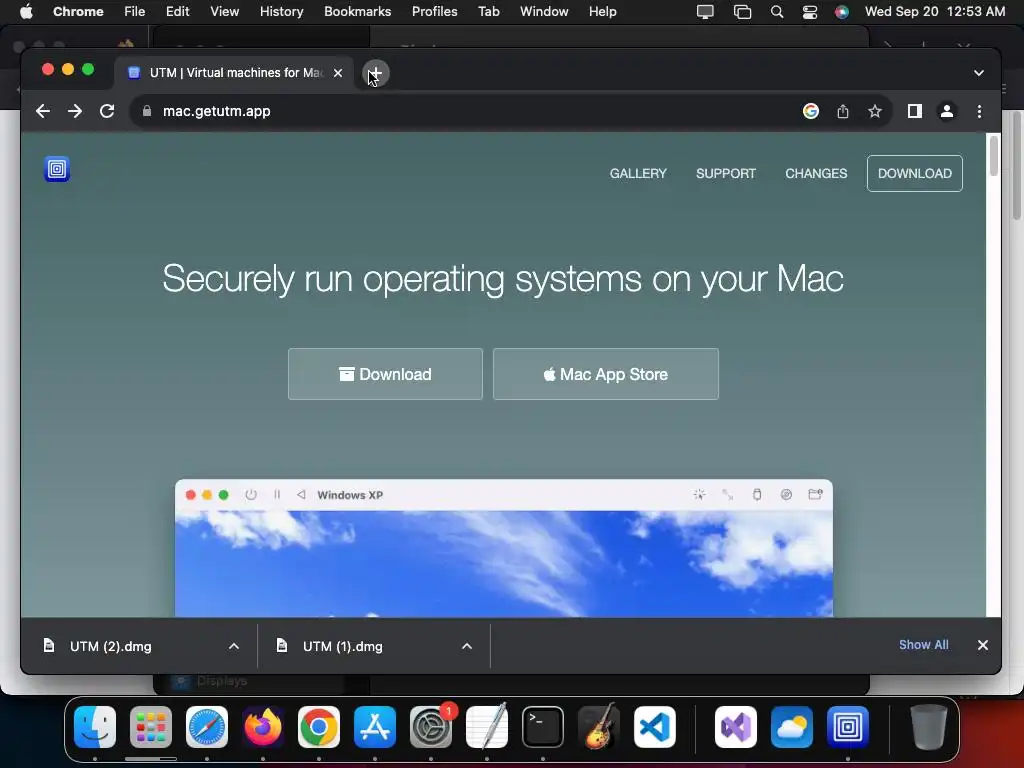Open Mac App Store button
This screenshot has width=1024, height=768.
click(x=605, y=374)
